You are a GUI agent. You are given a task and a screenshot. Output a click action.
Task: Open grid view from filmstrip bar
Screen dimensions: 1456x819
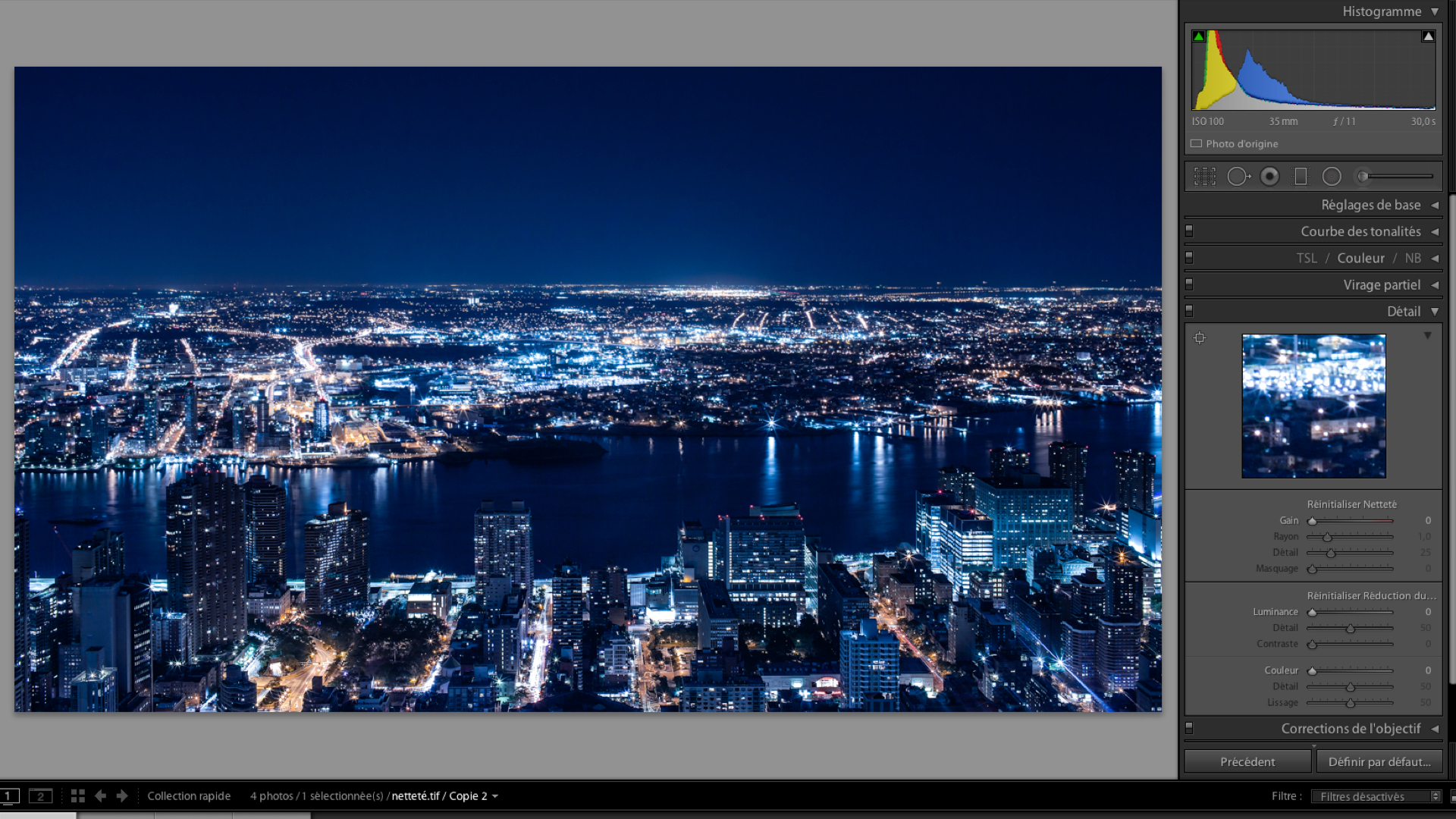[77, 795]
